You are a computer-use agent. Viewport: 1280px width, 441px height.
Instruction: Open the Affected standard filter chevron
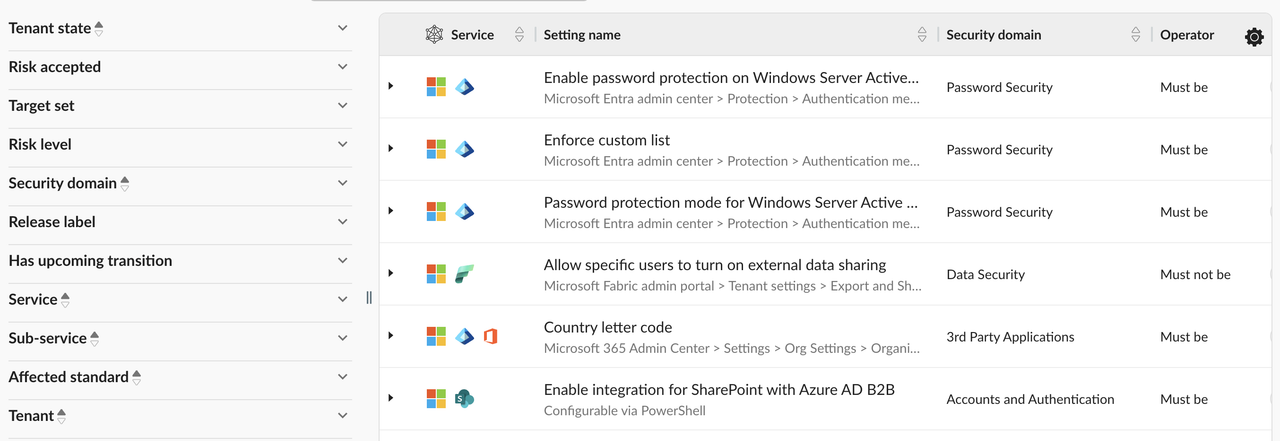click(342, 377)
